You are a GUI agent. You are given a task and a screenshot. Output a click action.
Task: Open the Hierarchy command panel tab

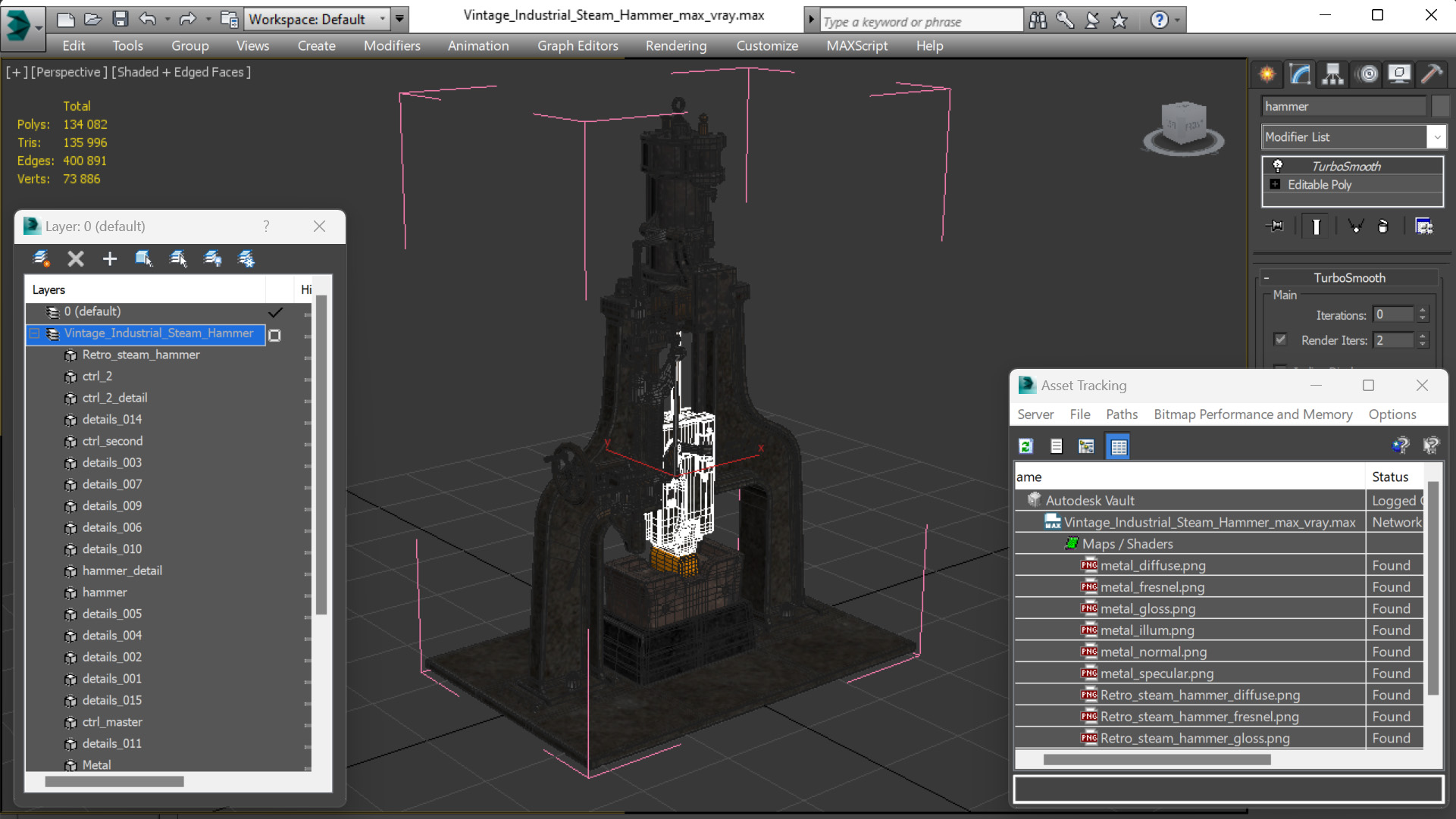[x=1332, y=73]
